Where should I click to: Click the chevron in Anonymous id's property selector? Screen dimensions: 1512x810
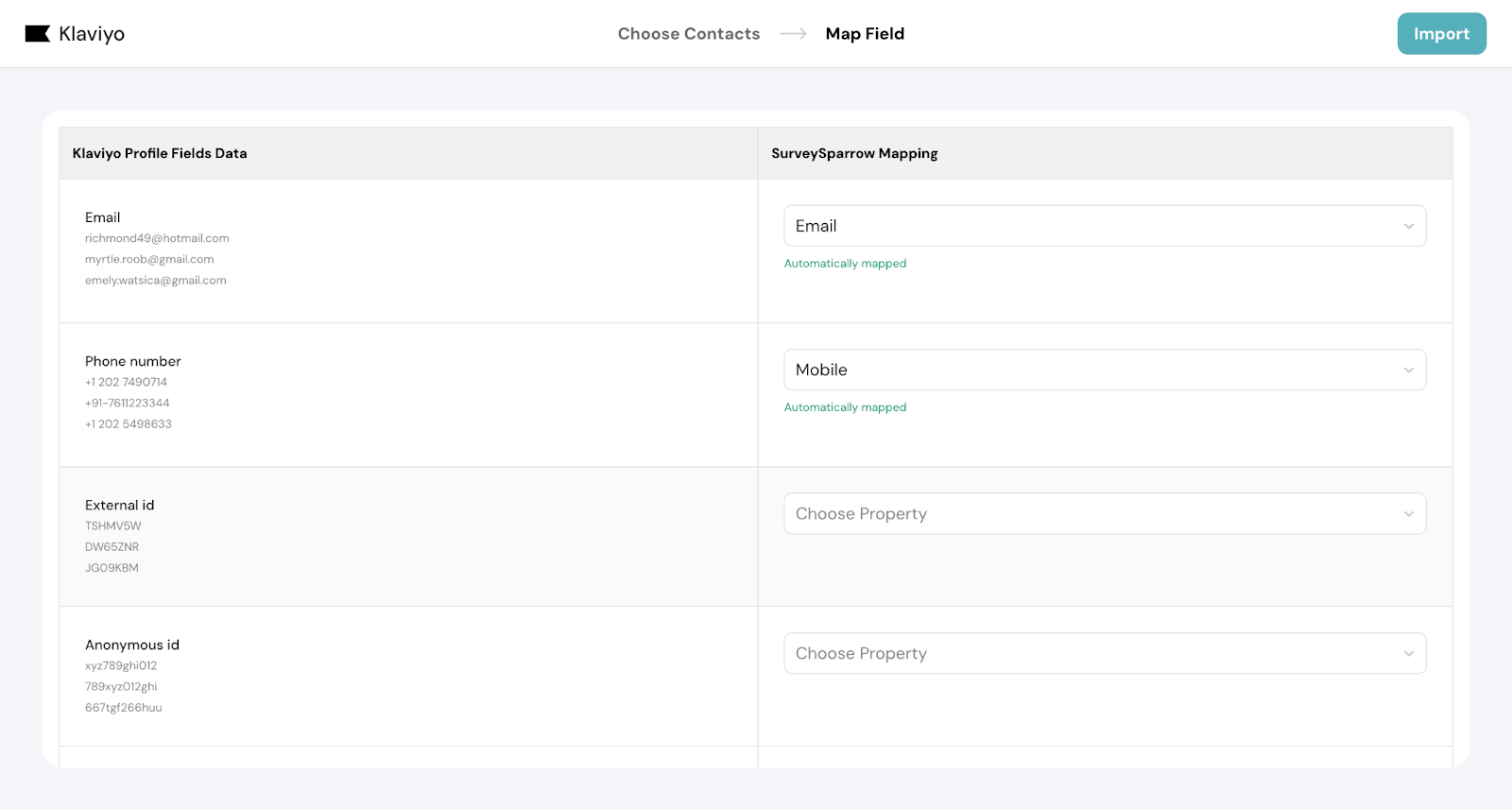[1408, 654]
